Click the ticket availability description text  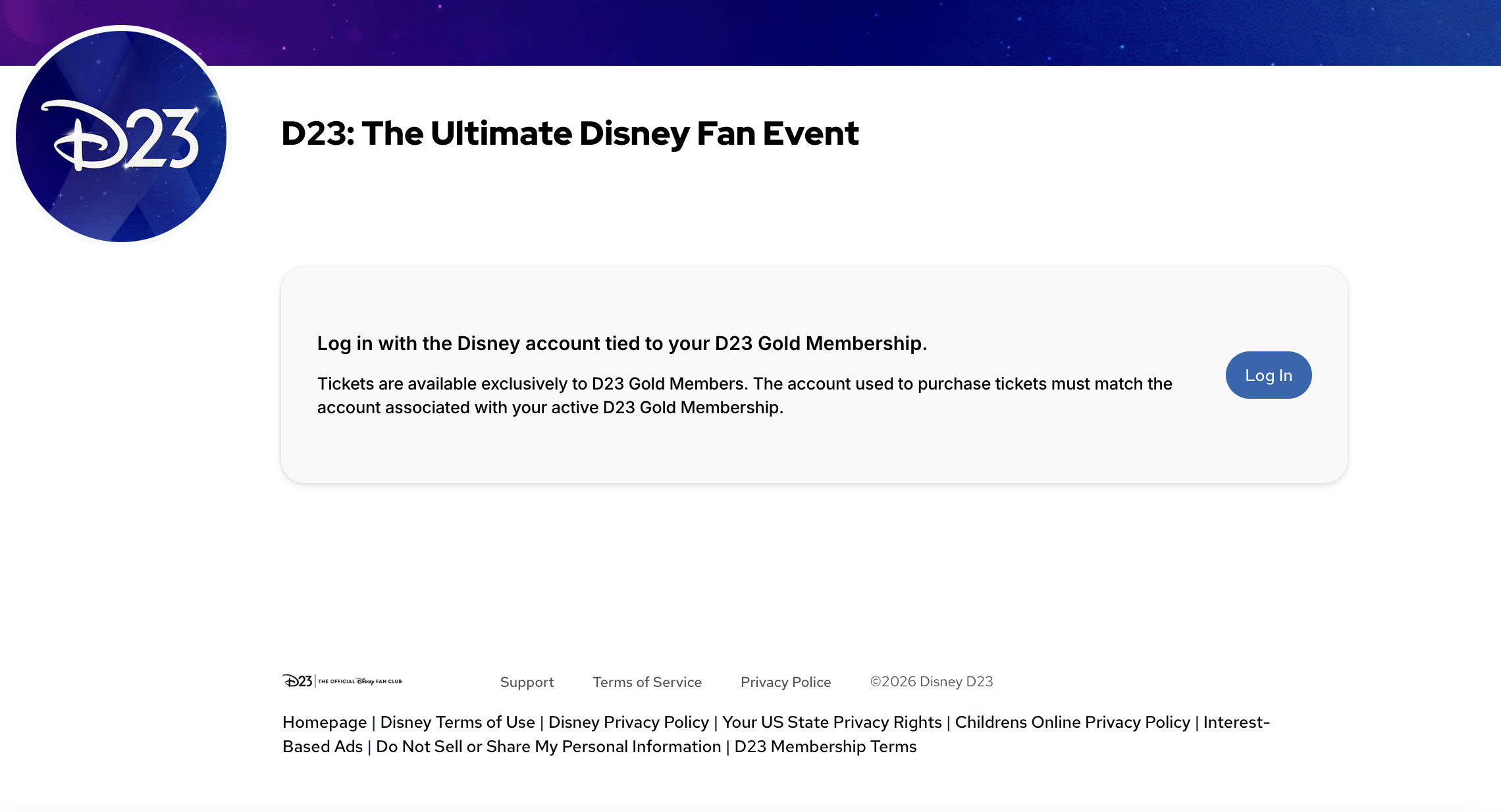coord(744,395)
